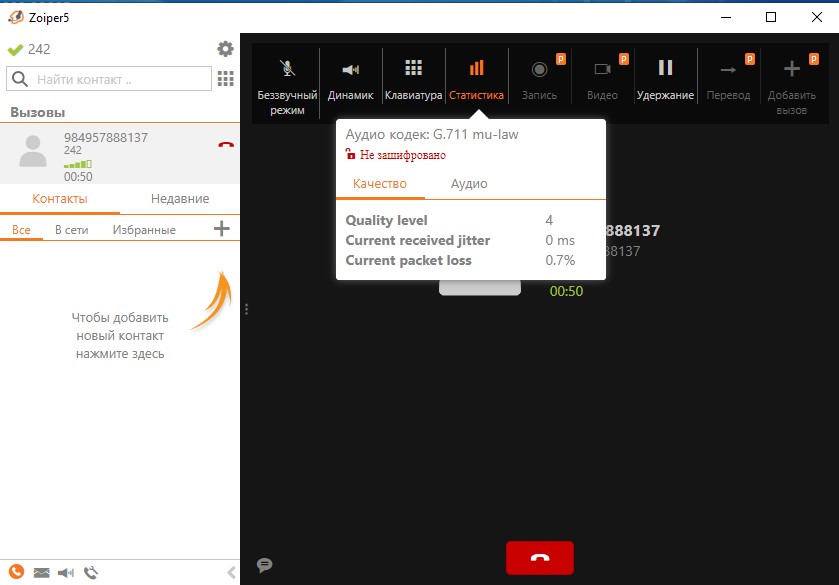Image resolution: width=839 pixels, height=585 pixels.
Task: Click Аудио кодек: G.711 mu-law text
Action: pyautogui.click(x=432, y=134)
